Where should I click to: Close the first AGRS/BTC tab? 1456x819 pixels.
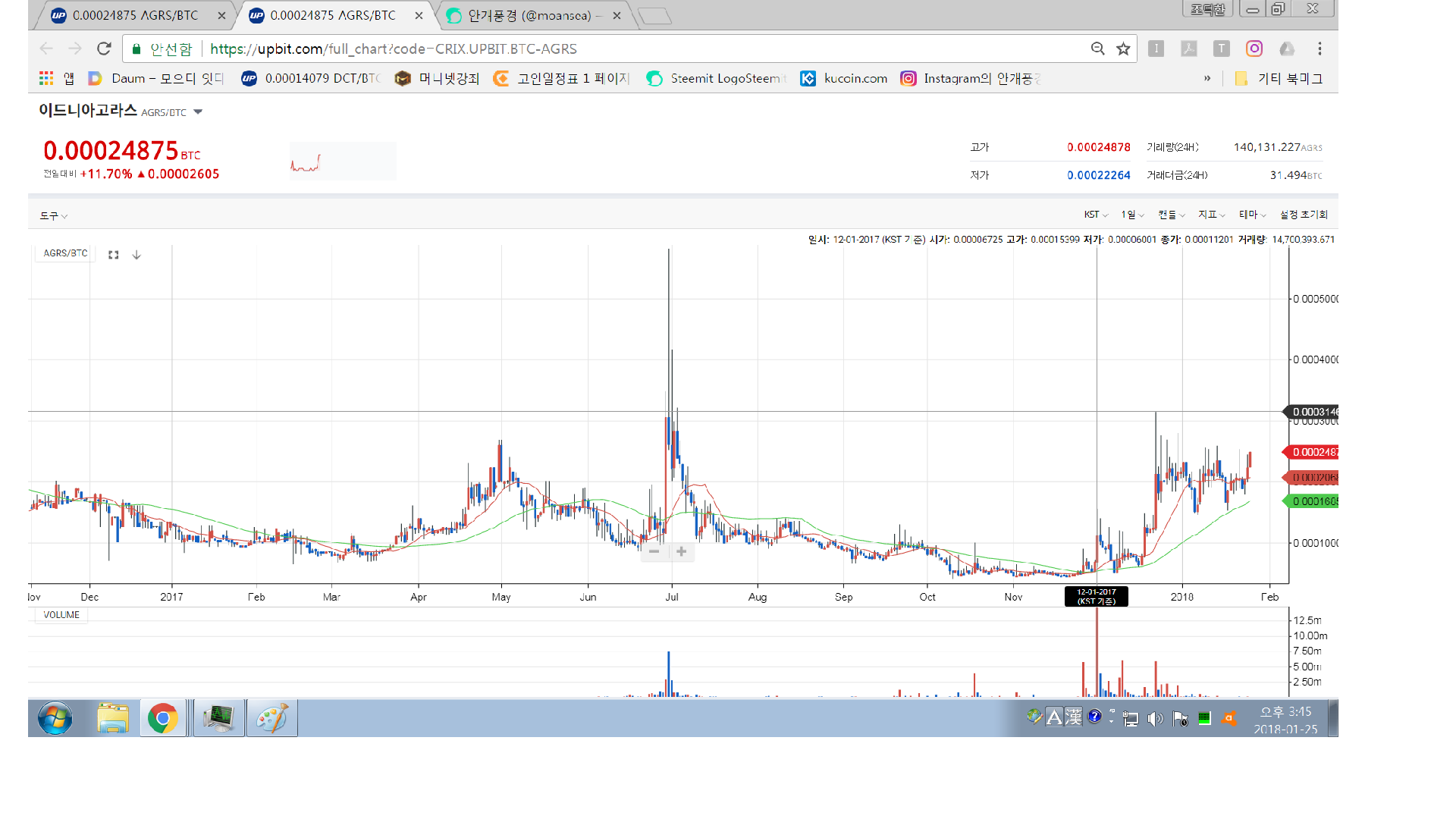tap(221, 15)
